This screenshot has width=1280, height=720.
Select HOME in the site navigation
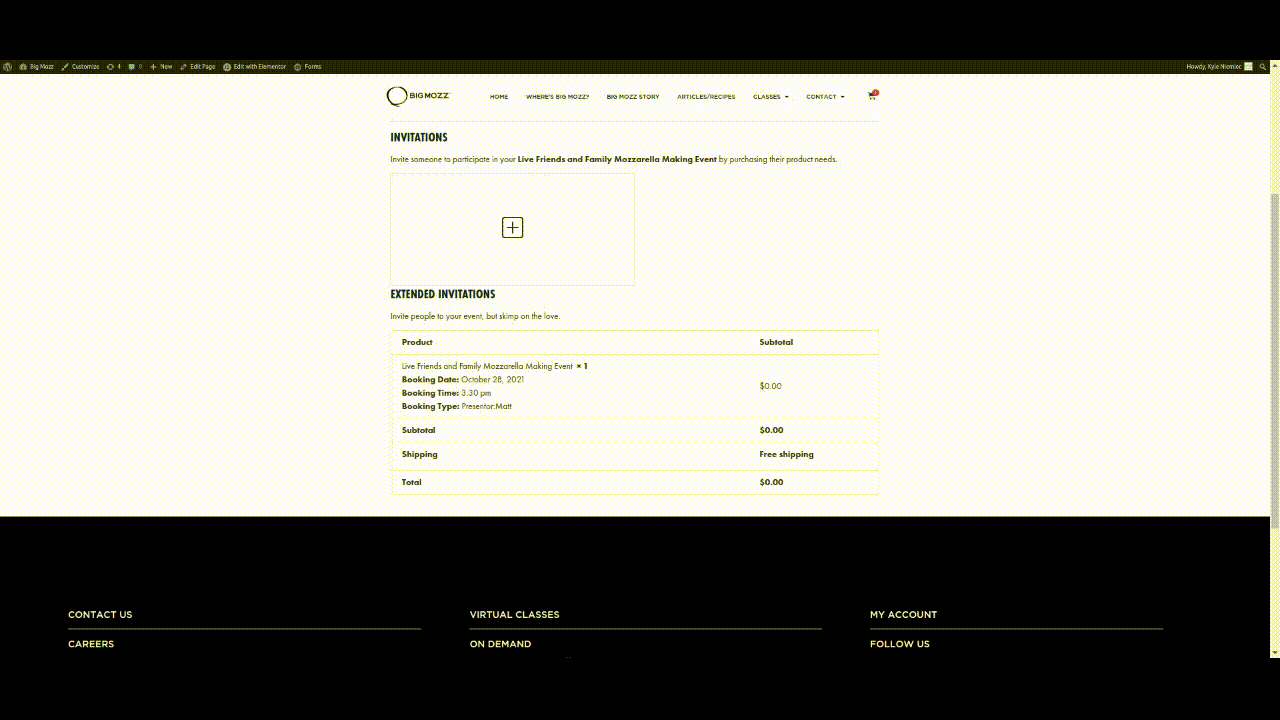499,97
